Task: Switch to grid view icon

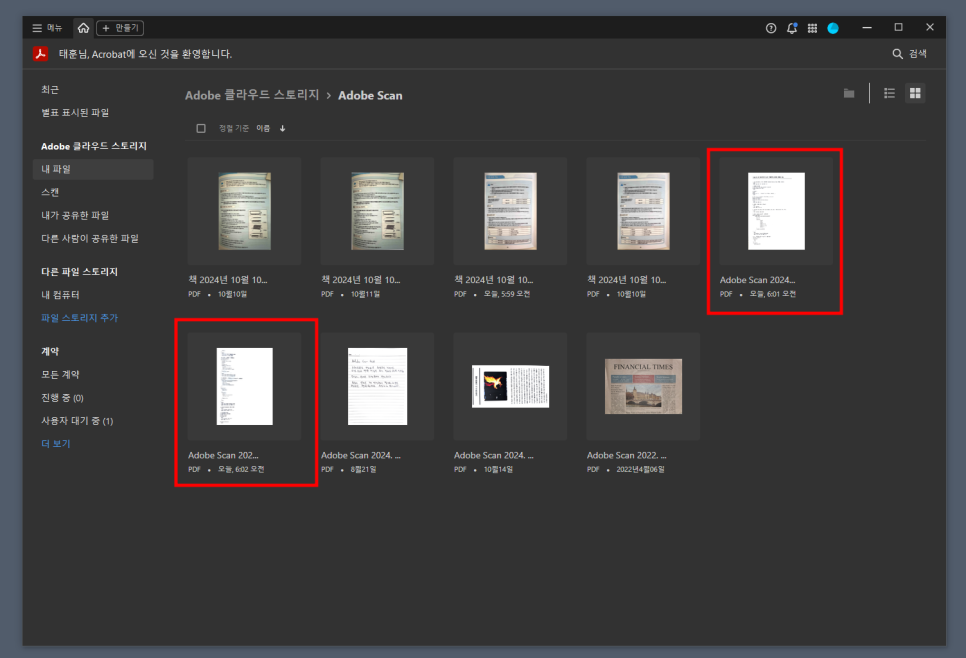Action: 915,93
